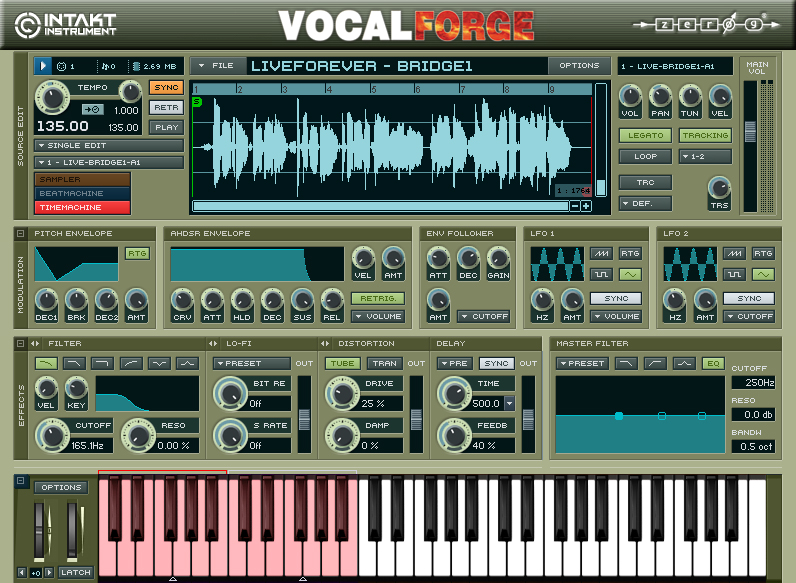Select Master Filter lowpass shape icon
796x583 pixels.
(626, 363)
